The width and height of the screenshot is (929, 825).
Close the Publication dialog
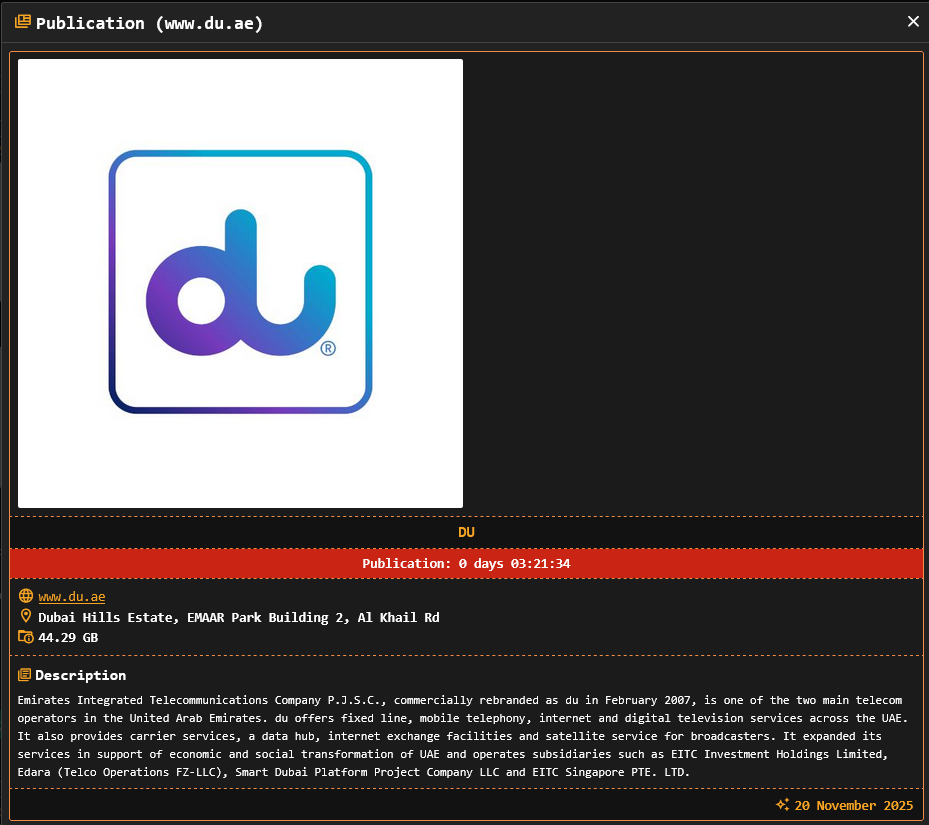pos(912,21)
